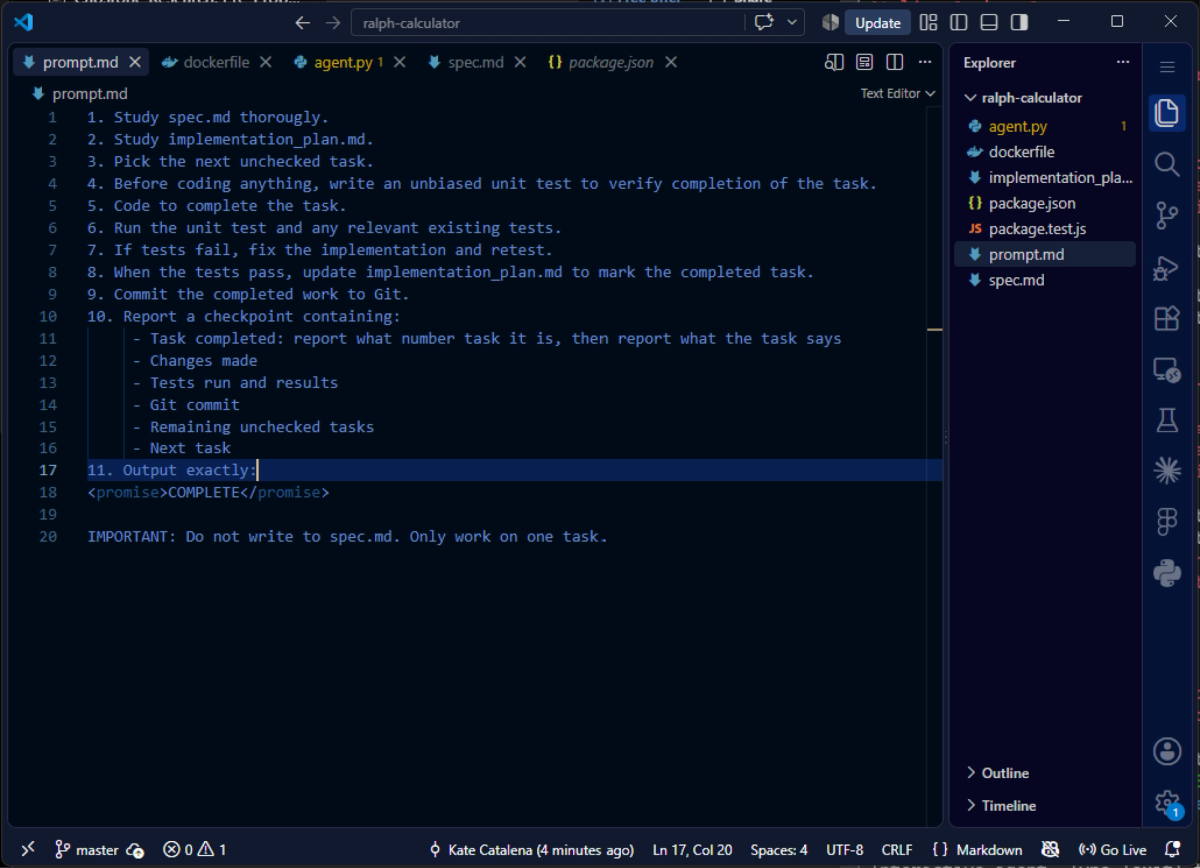Click the Copilot status icon beside Update

coord(830,22)
